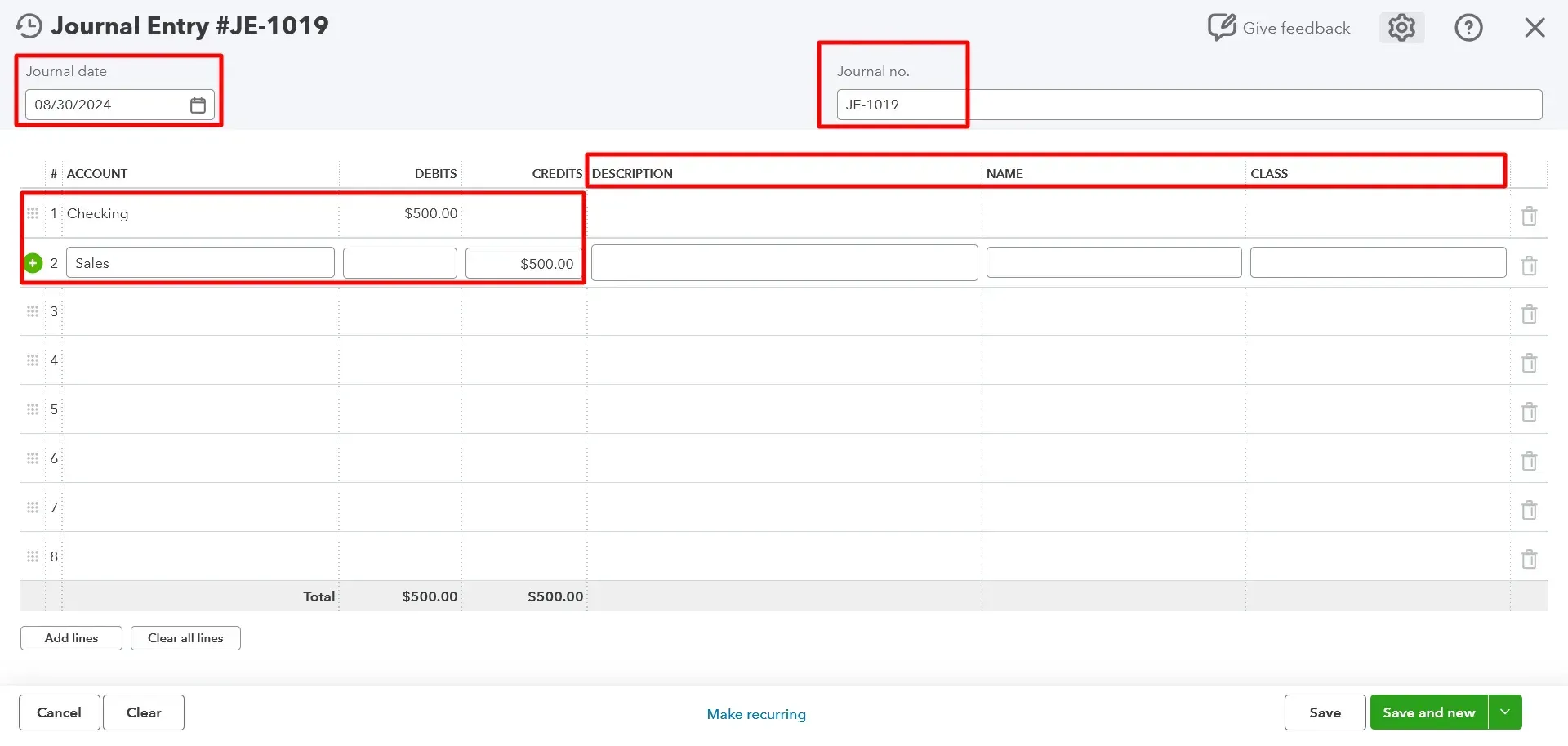Delete line 4 with trash icon
The width and height of the screenshot is (1568, 746).
(1529, 363)
